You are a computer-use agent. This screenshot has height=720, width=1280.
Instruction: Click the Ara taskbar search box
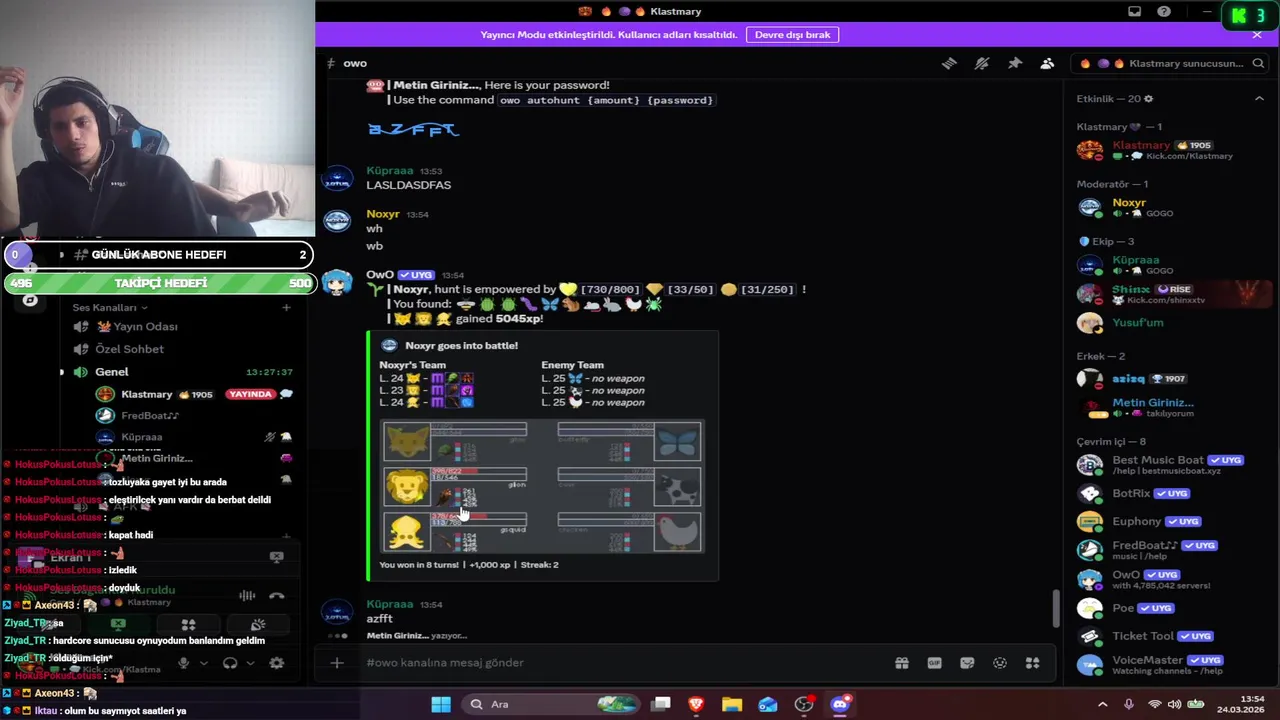point(553,704)
